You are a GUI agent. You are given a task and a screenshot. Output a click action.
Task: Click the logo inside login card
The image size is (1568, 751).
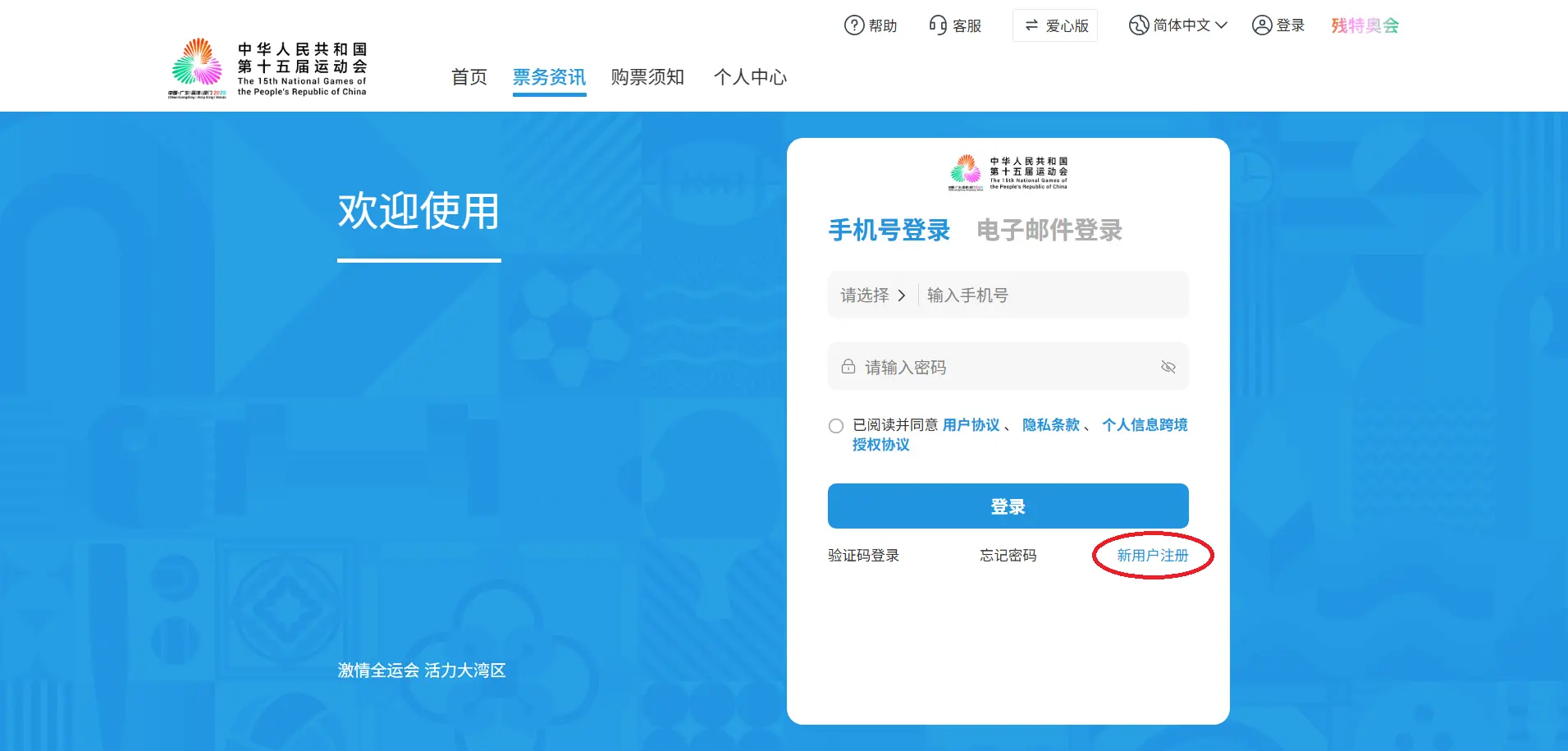click(1008, 172)
